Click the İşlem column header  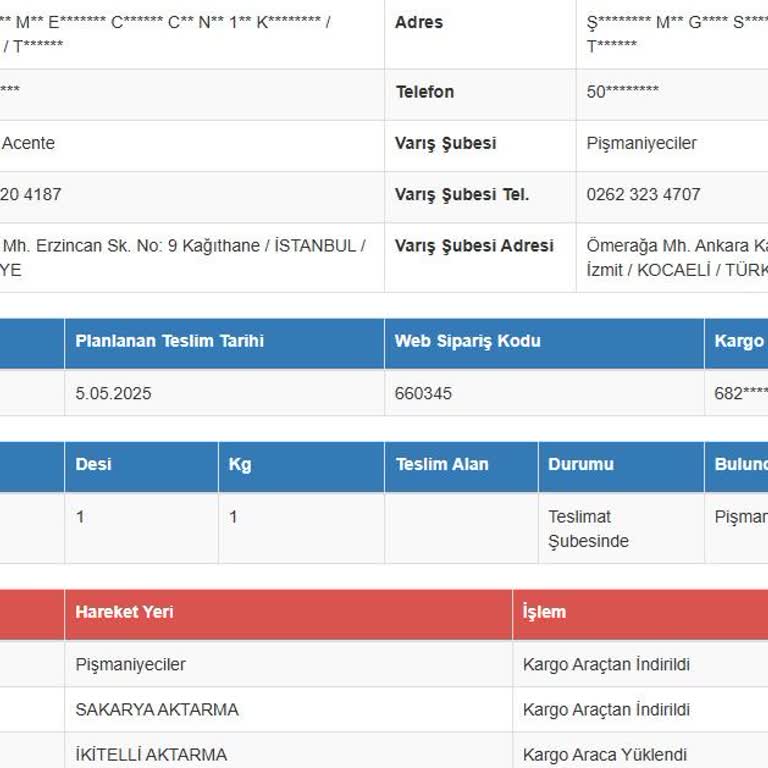coord(544,612)
